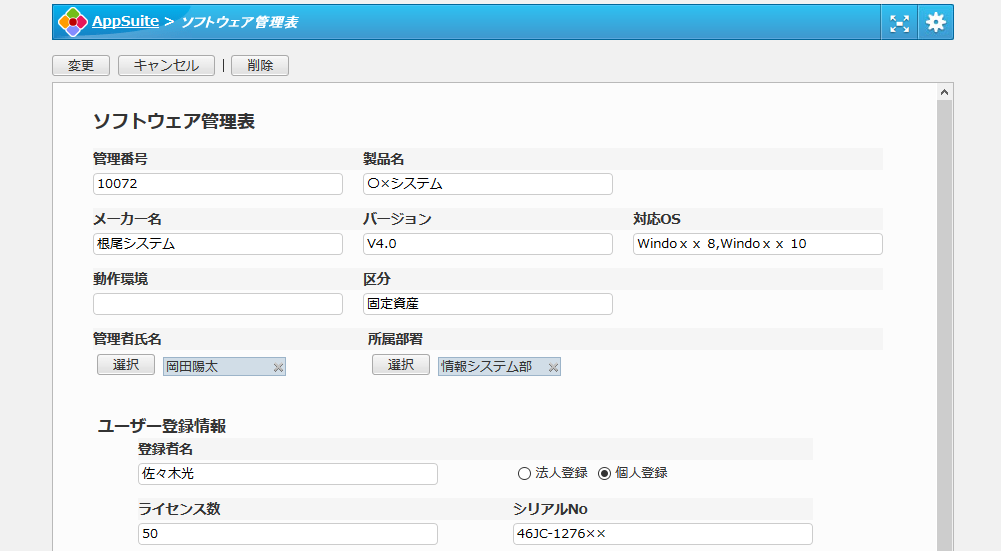
Task: Focus the 製品名 text field
Action: [x=488, y=184]
